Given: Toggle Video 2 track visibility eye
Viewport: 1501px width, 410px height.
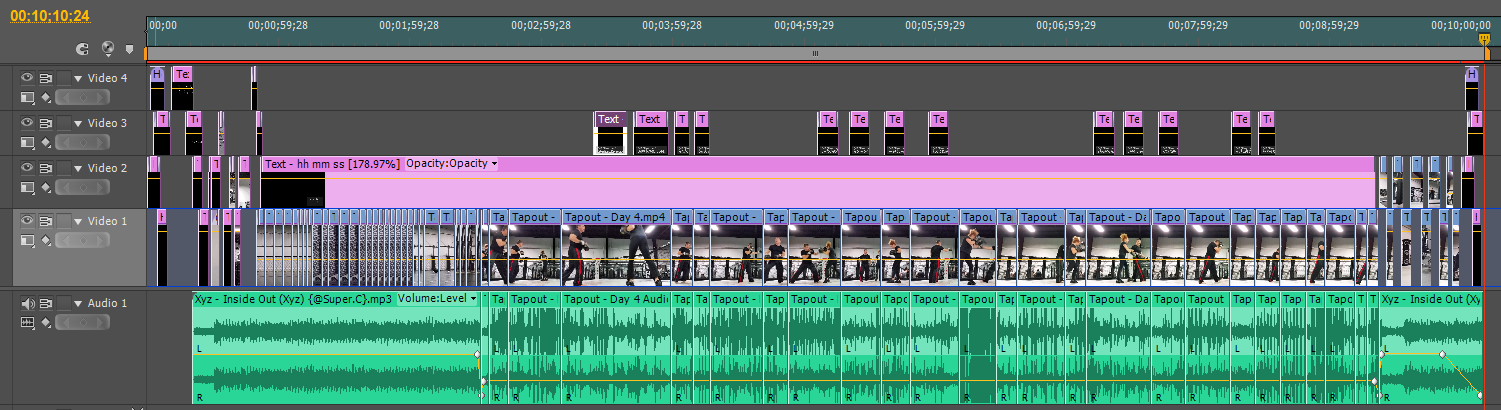Looking at the screenshot, I should (28, 168).
